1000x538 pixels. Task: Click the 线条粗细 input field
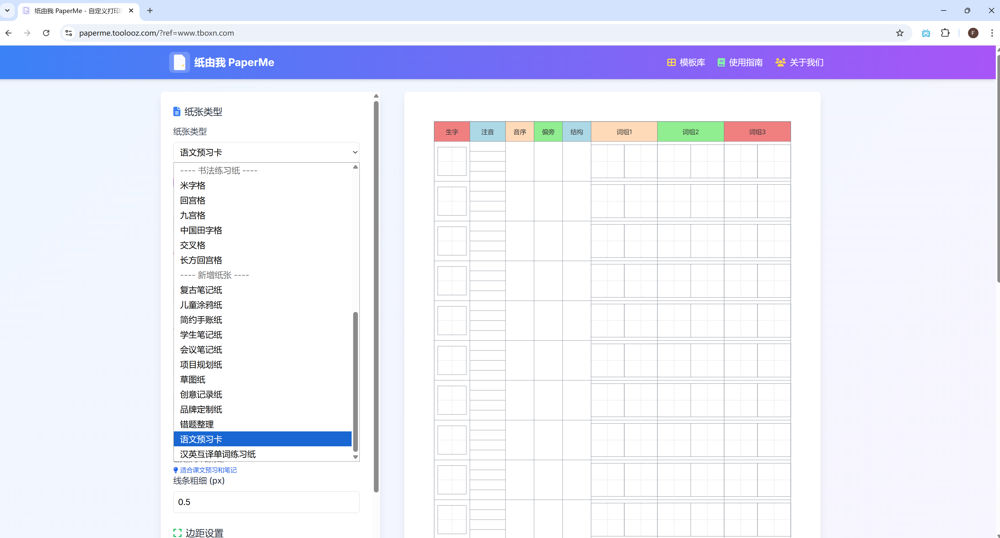[x=266, y=502]
